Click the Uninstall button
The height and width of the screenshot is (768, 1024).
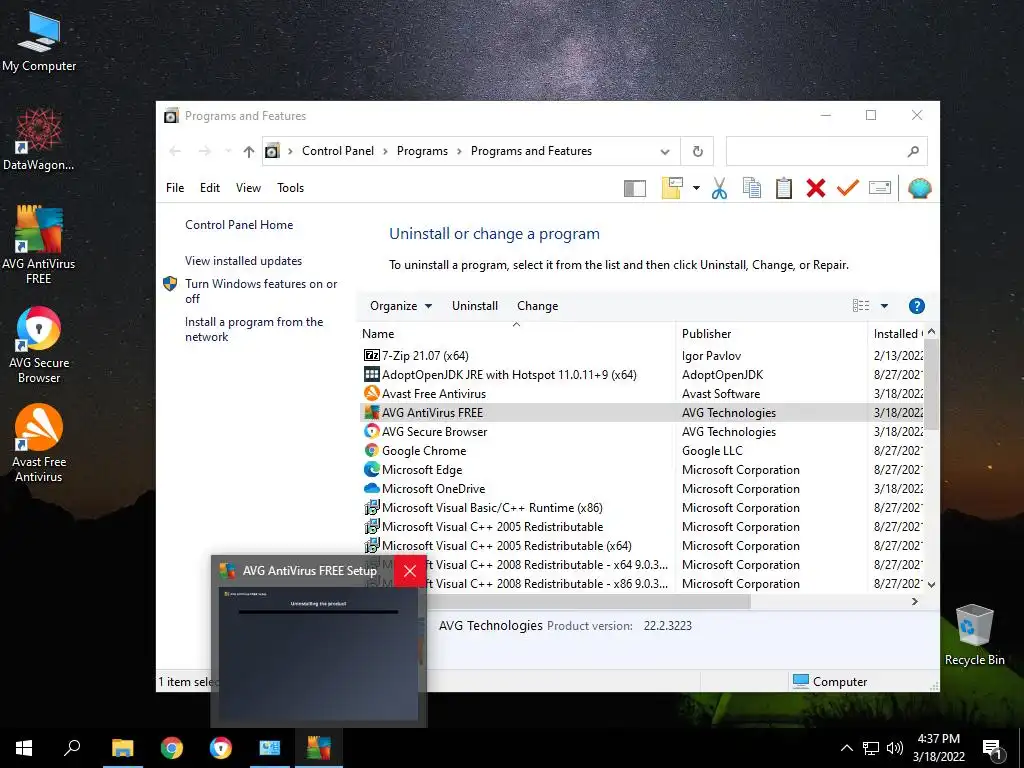click(x=475, y=306)
